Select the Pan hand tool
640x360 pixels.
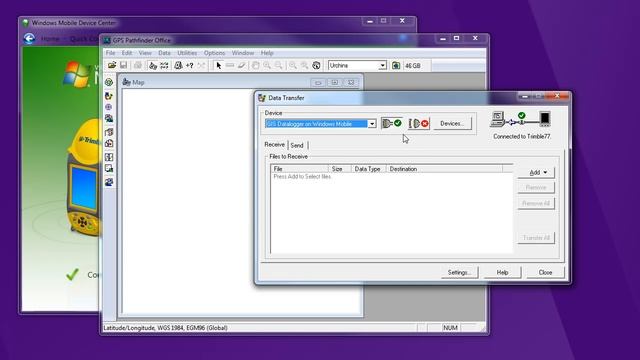pos(255,65)
